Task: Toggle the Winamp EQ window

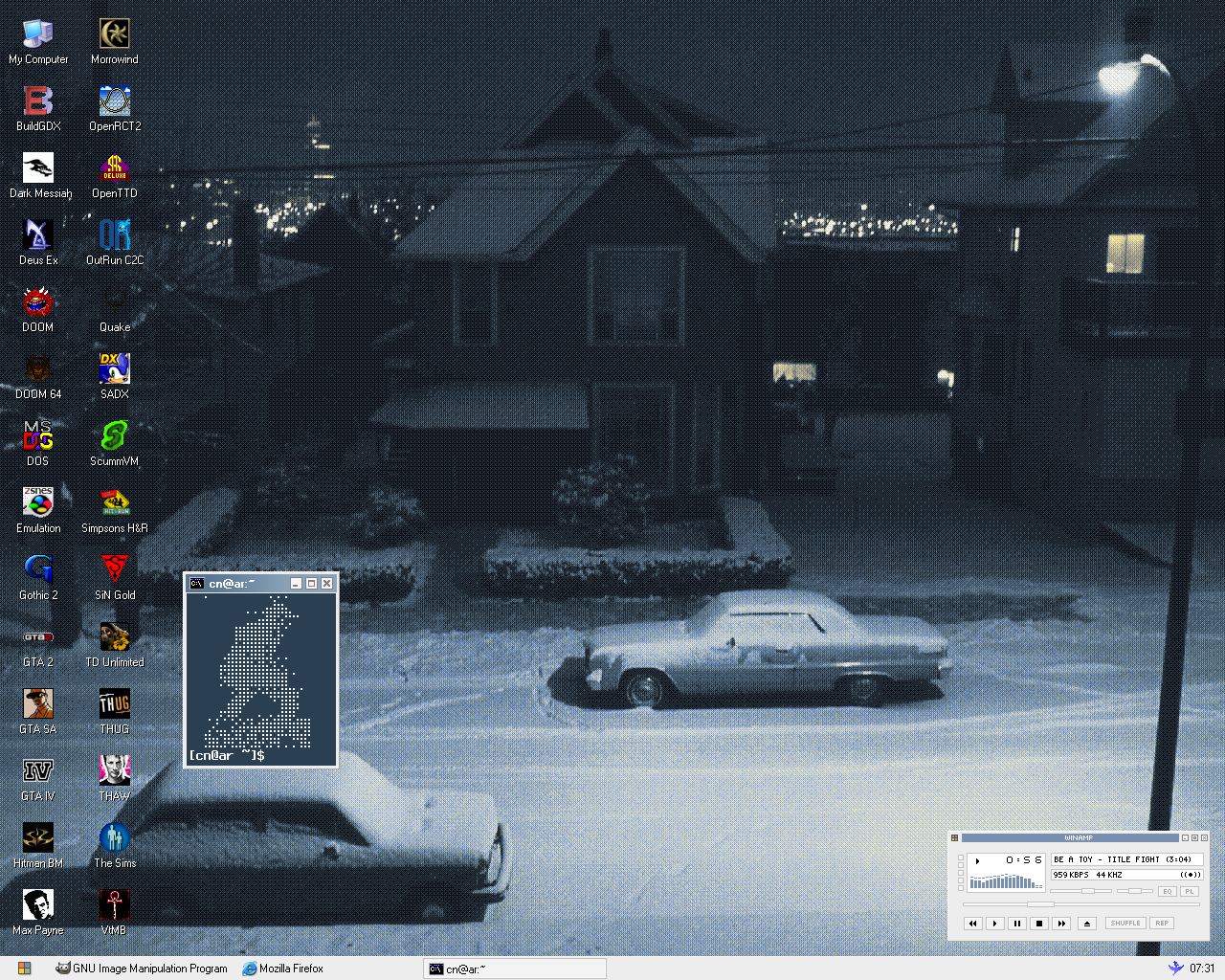Action: tap(1167, 891)
